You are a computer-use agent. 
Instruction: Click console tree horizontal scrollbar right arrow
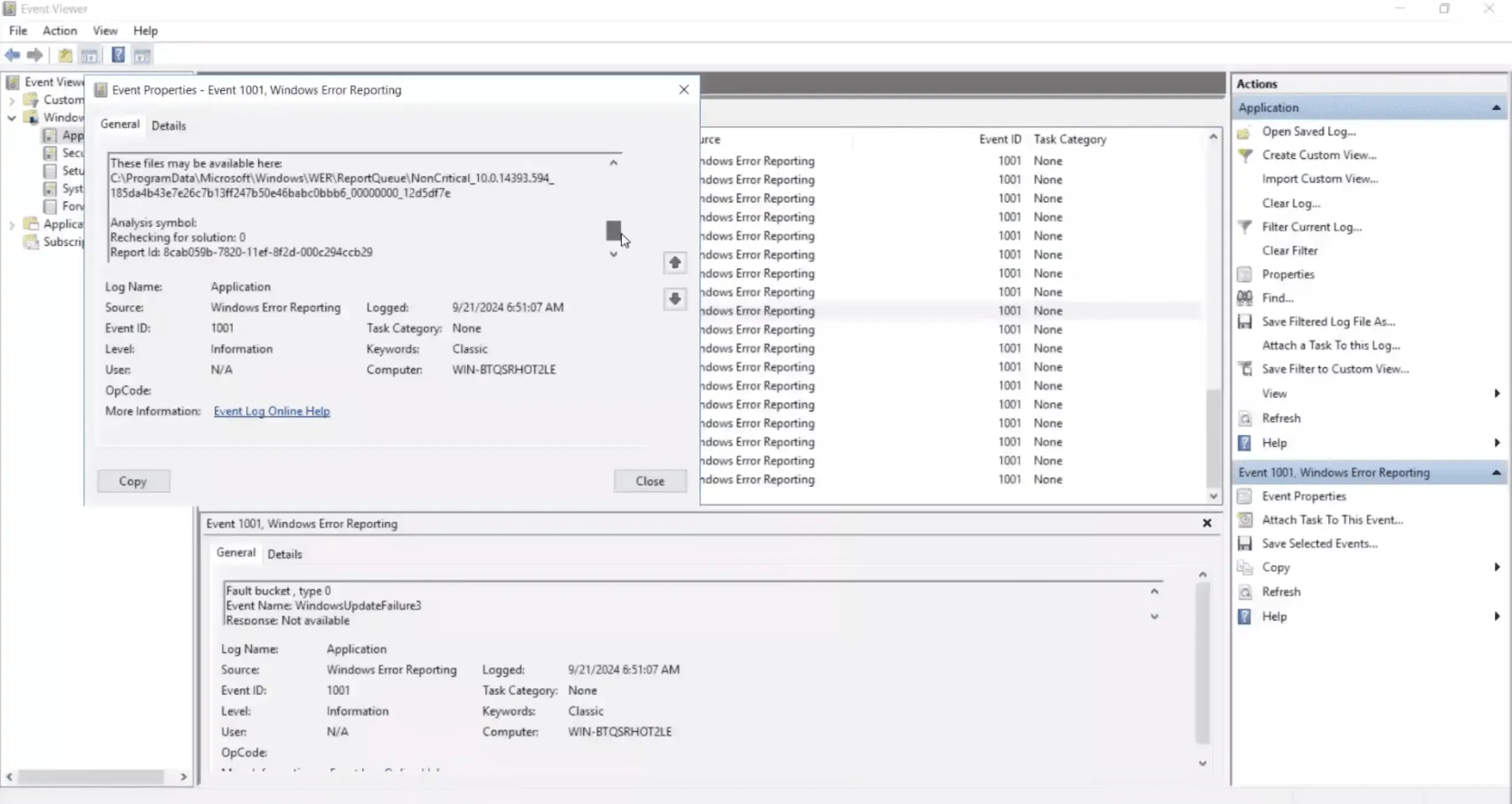click(x=184, y=778)
